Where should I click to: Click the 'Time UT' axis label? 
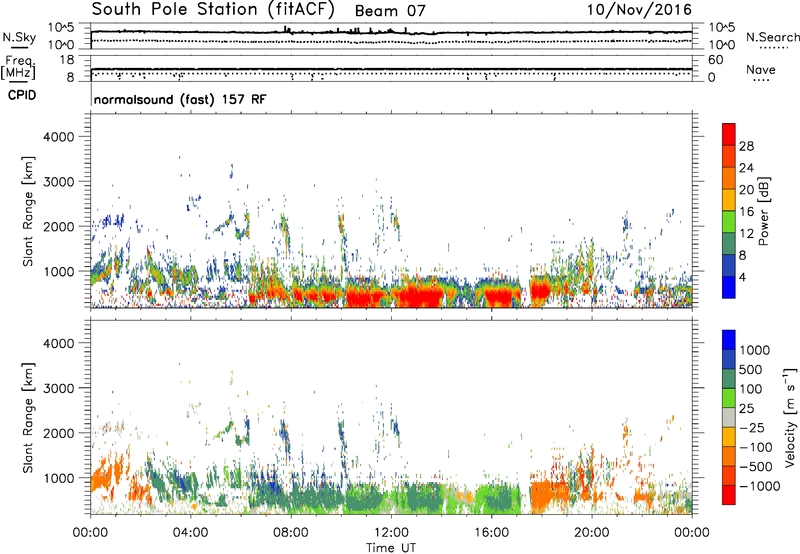pos(391,547)
